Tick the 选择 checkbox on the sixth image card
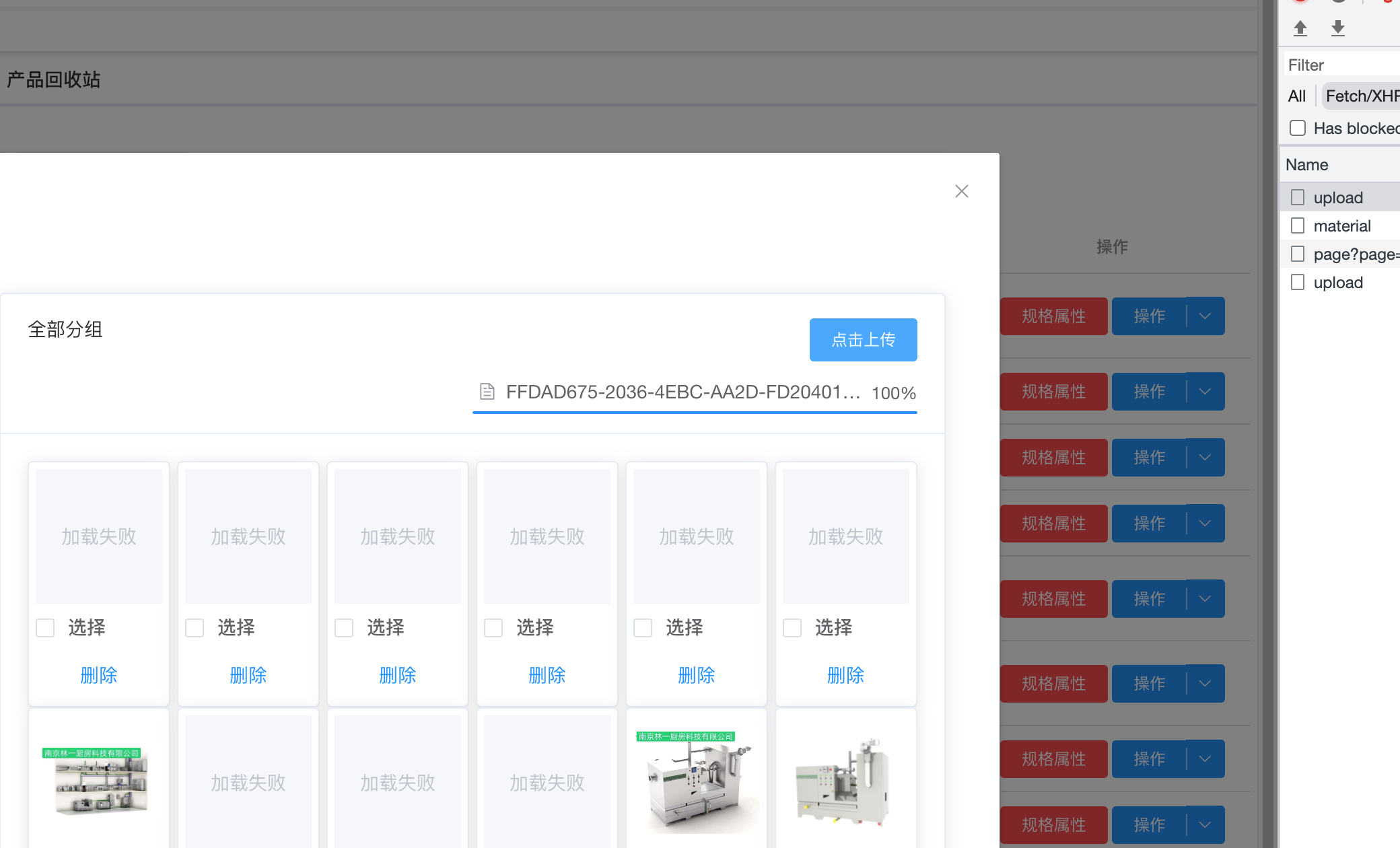This screenshot has width=1400, height=848. click(x=792, y=628)
